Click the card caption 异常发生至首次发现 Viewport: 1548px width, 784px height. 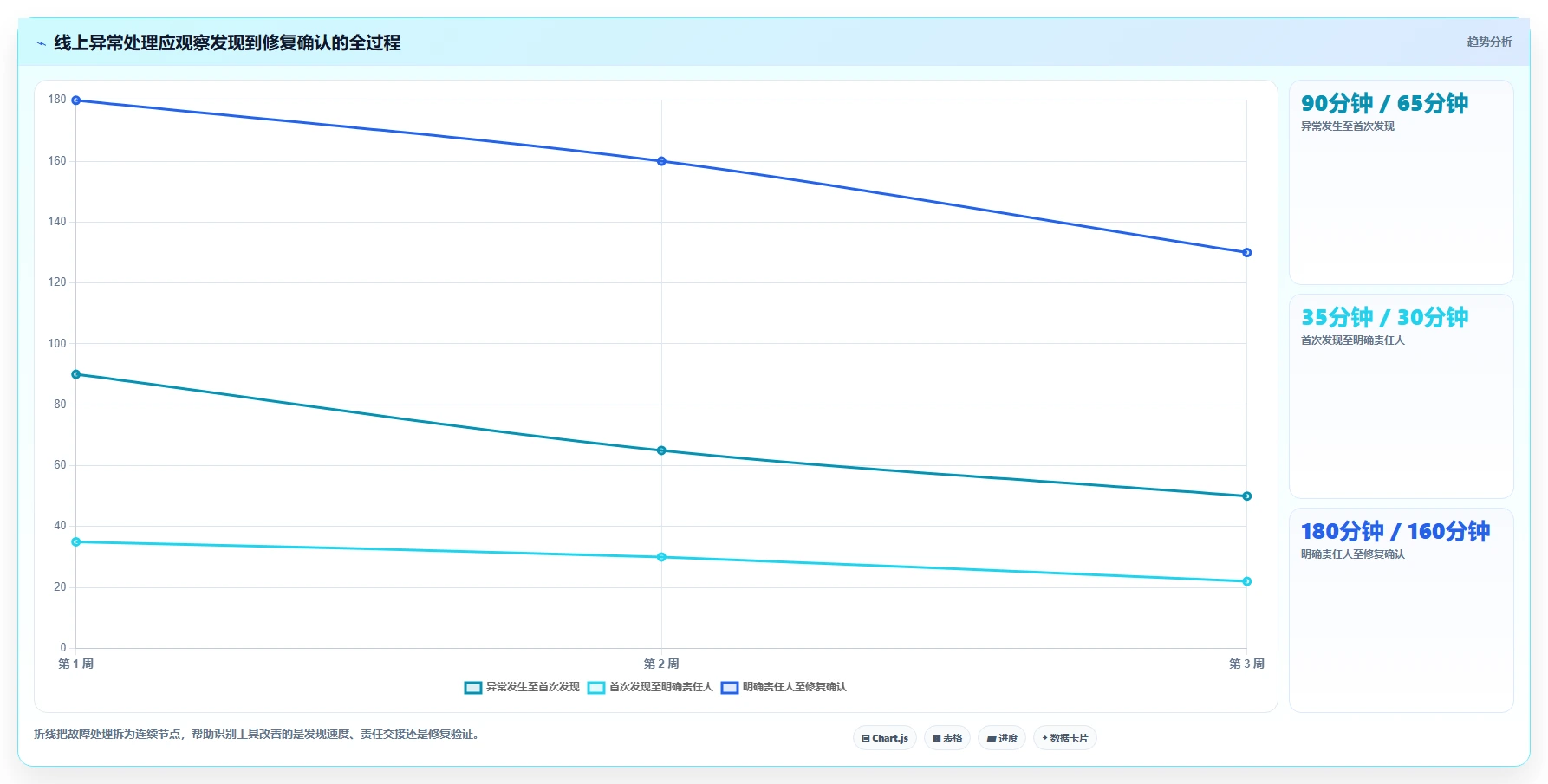click(x=1347, y=126)
